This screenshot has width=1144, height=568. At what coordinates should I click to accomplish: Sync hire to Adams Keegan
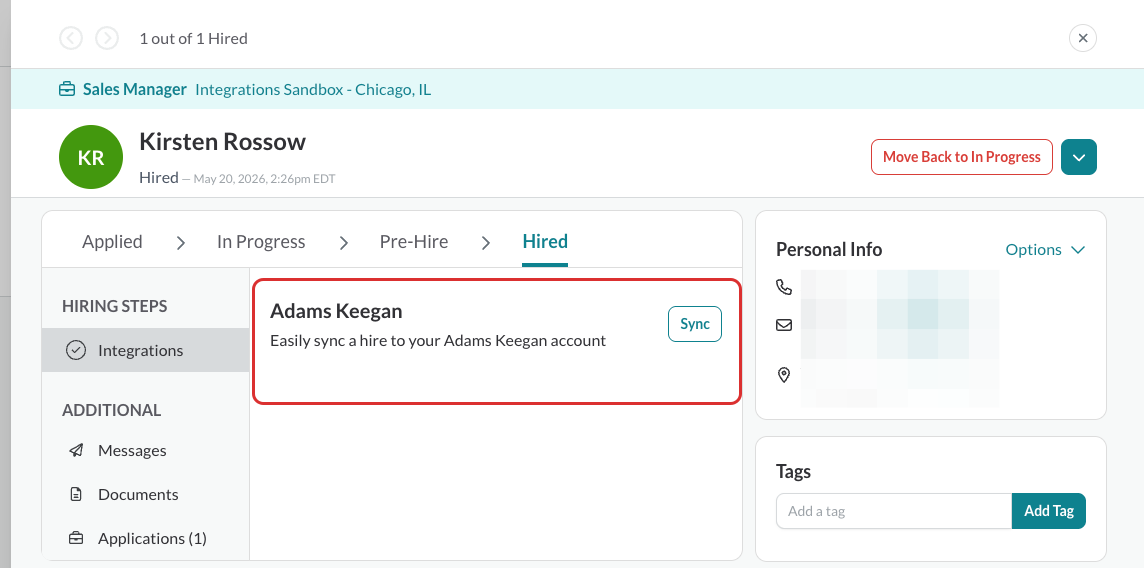click(x=695, y=324)
